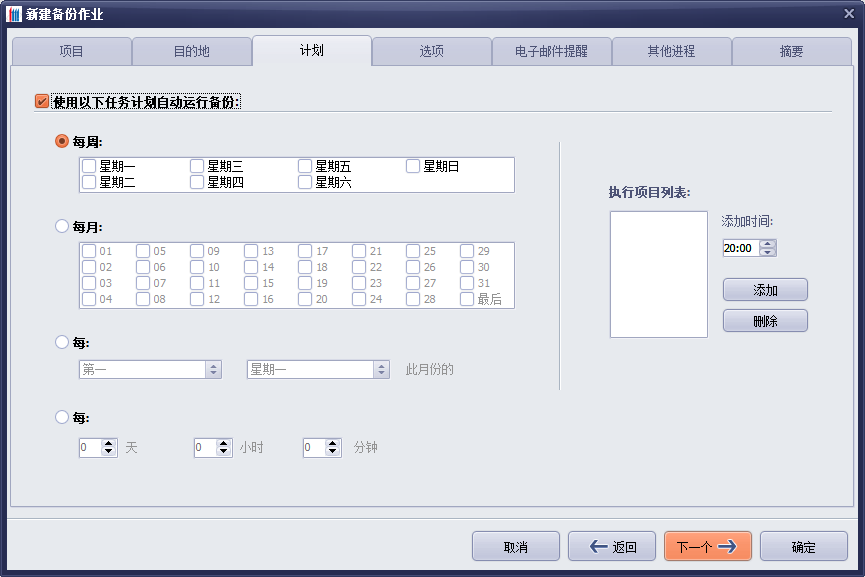The image size is (865, 577).
Task: Tick the 星期四 checkbox
Action: (x=197, y=182)
